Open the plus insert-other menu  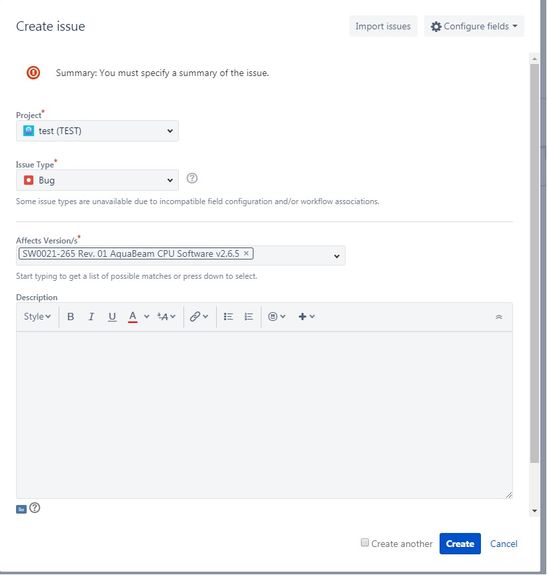tap(306, 316)
